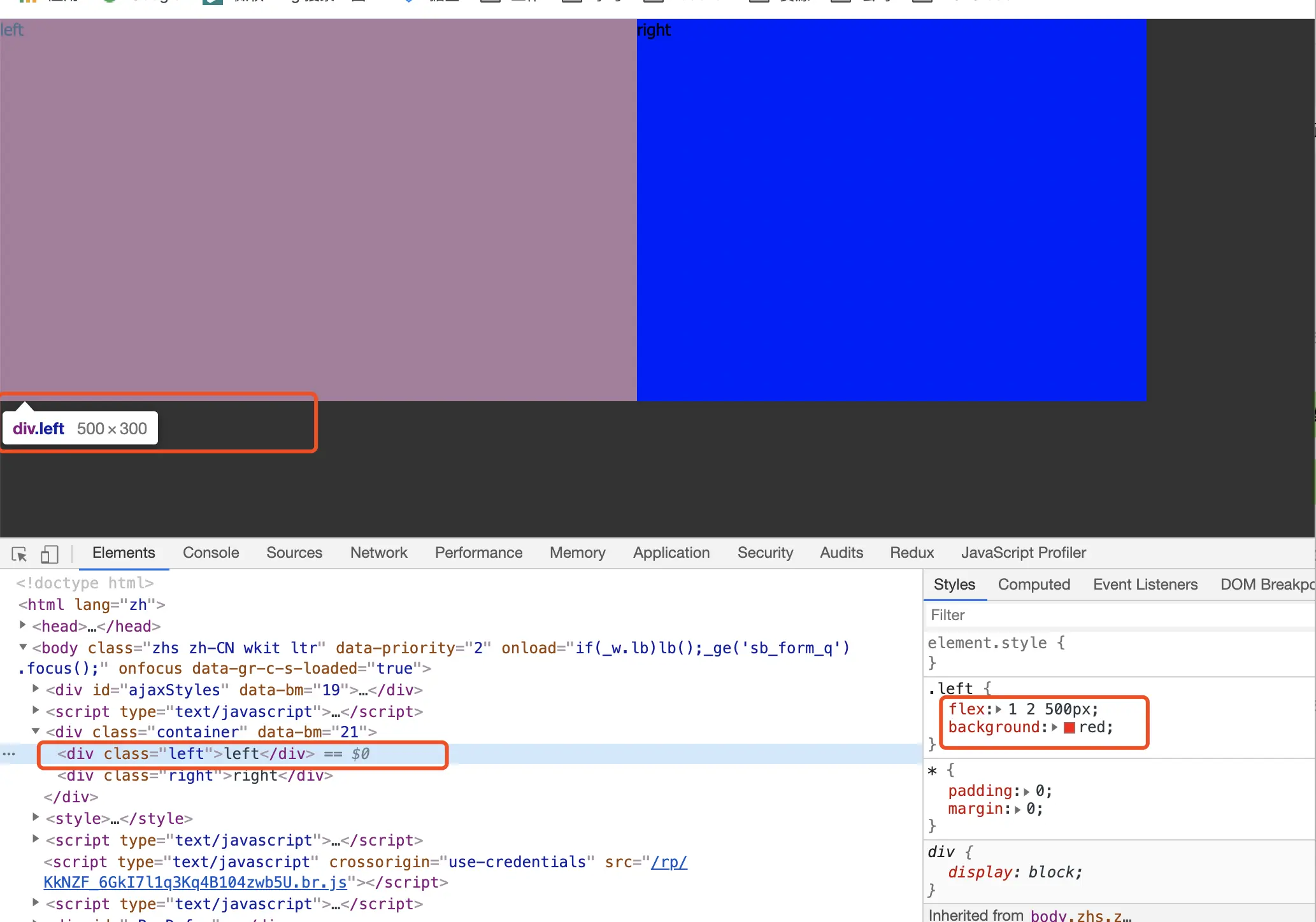Switch to the Console tab

(211, 553)
